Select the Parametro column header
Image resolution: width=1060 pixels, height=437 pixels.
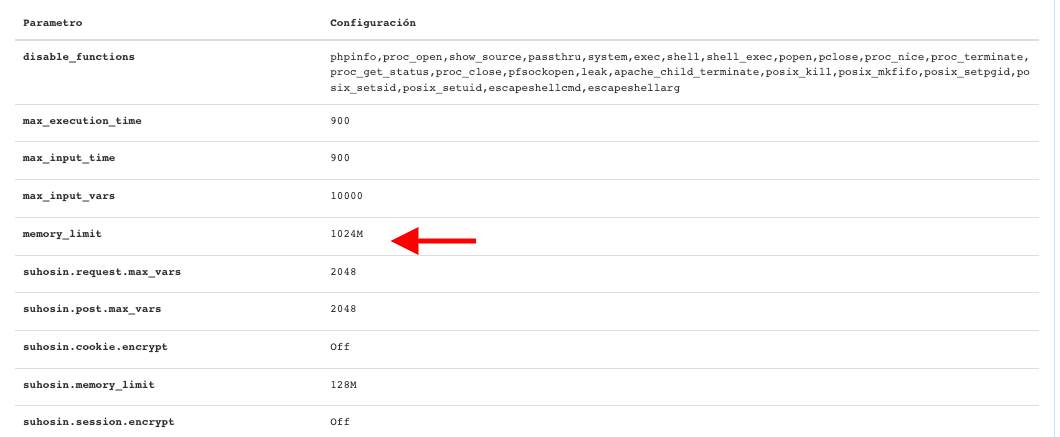(x=53, y=23)
